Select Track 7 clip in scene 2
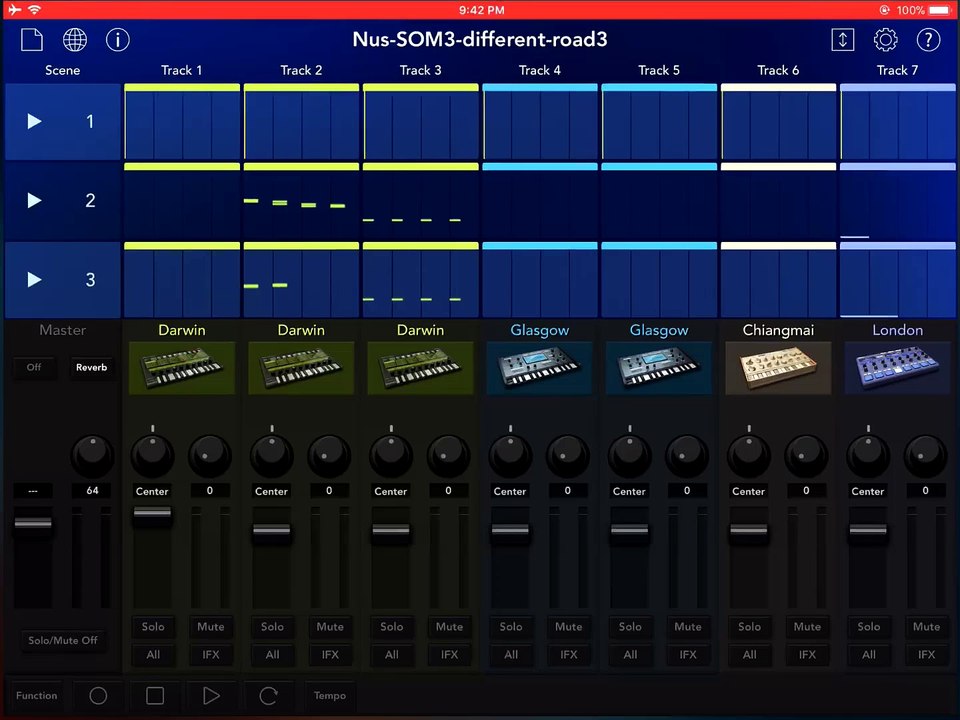The height and width of the screenshot is (720, 960). pyautogui.click(x=898, y=201)
